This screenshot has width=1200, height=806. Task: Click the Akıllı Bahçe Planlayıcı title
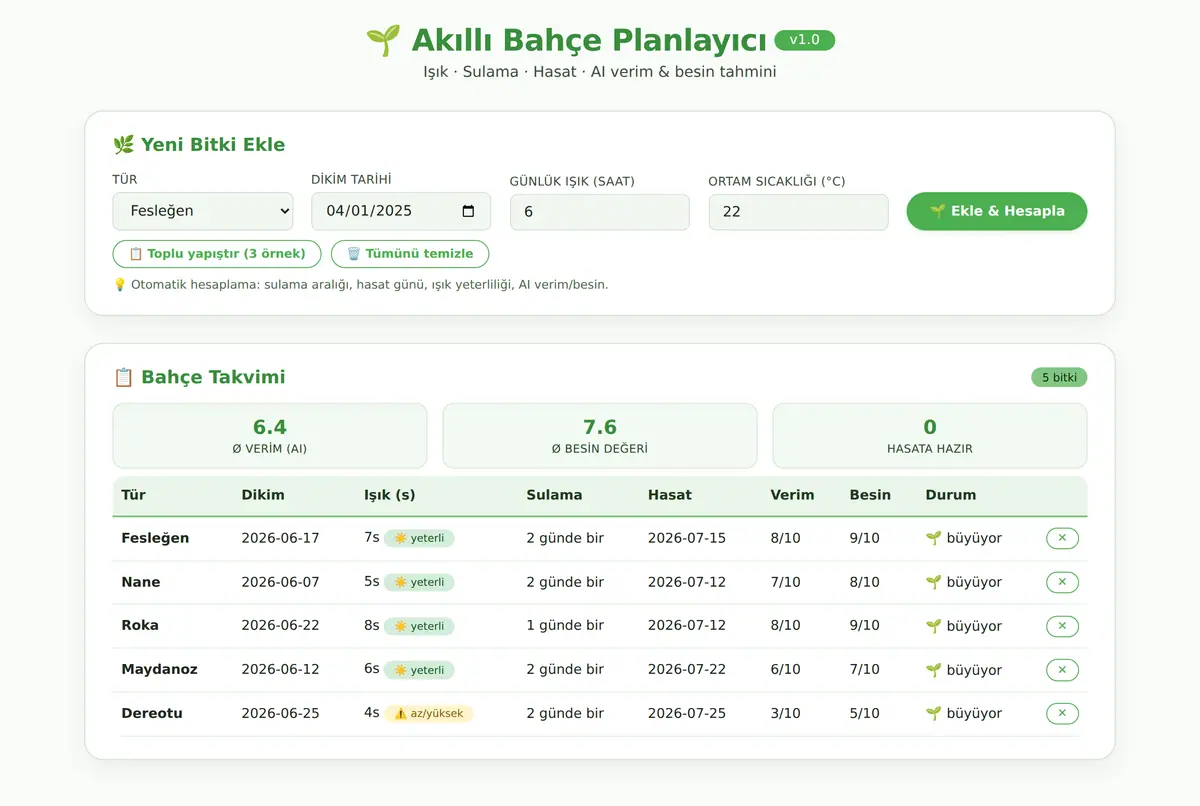589,41
